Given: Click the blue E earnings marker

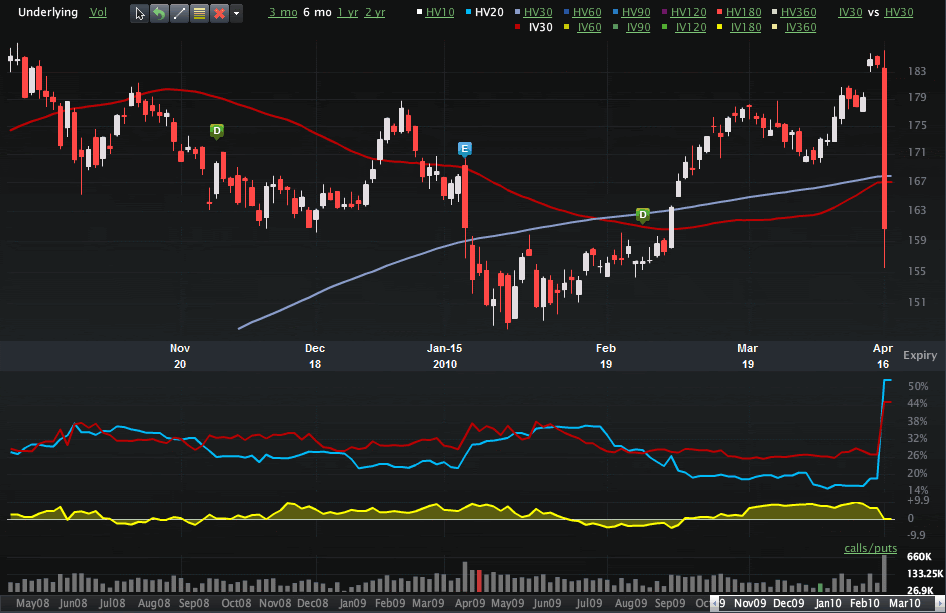Looking at the screenshot, I should click(464, 149).
